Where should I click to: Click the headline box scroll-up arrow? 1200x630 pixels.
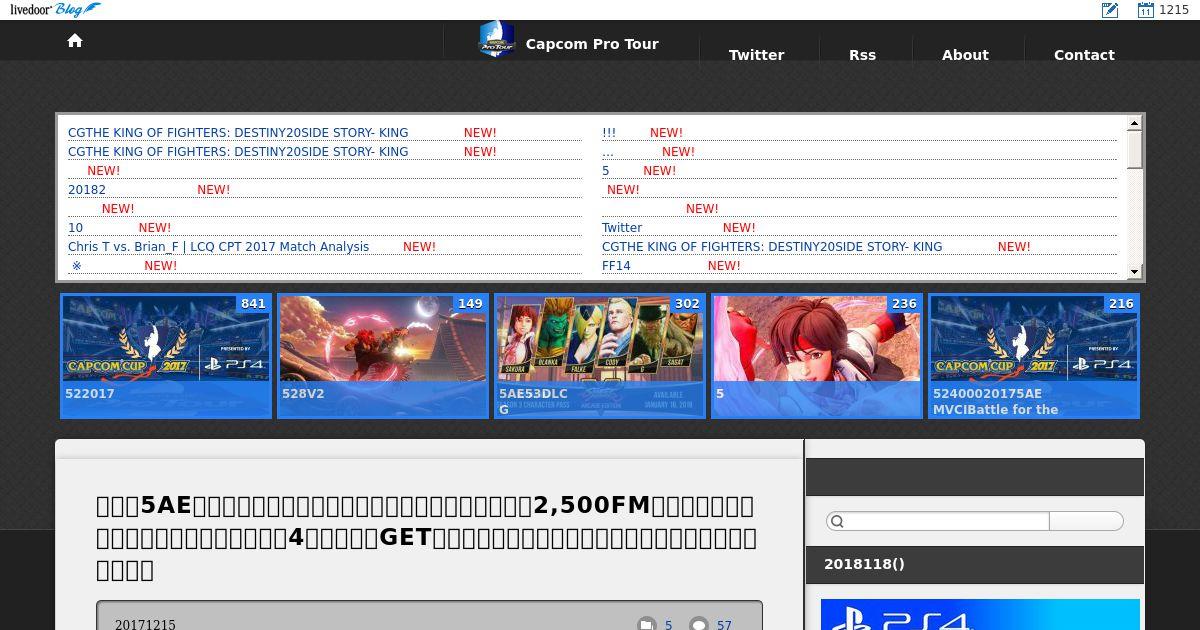(x=1134, y=123)
